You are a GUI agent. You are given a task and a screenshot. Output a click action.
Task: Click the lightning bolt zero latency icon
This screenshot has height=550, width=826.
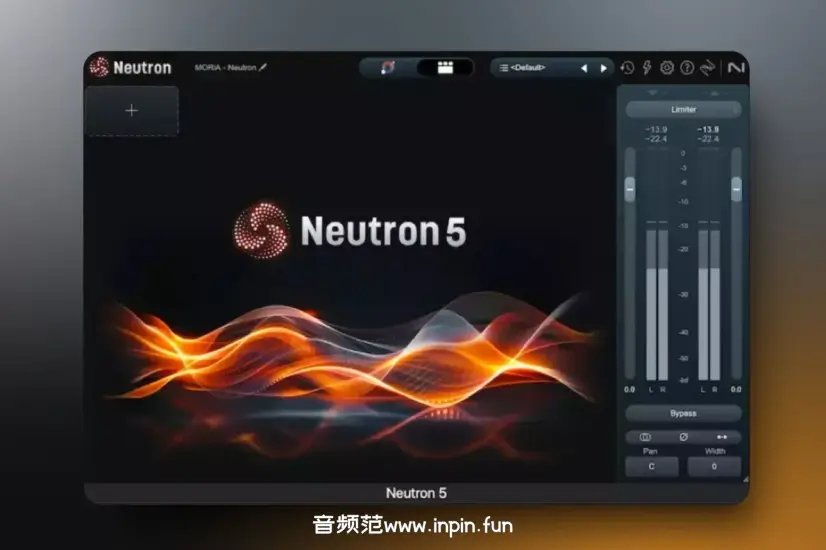(x=647, y=68)
